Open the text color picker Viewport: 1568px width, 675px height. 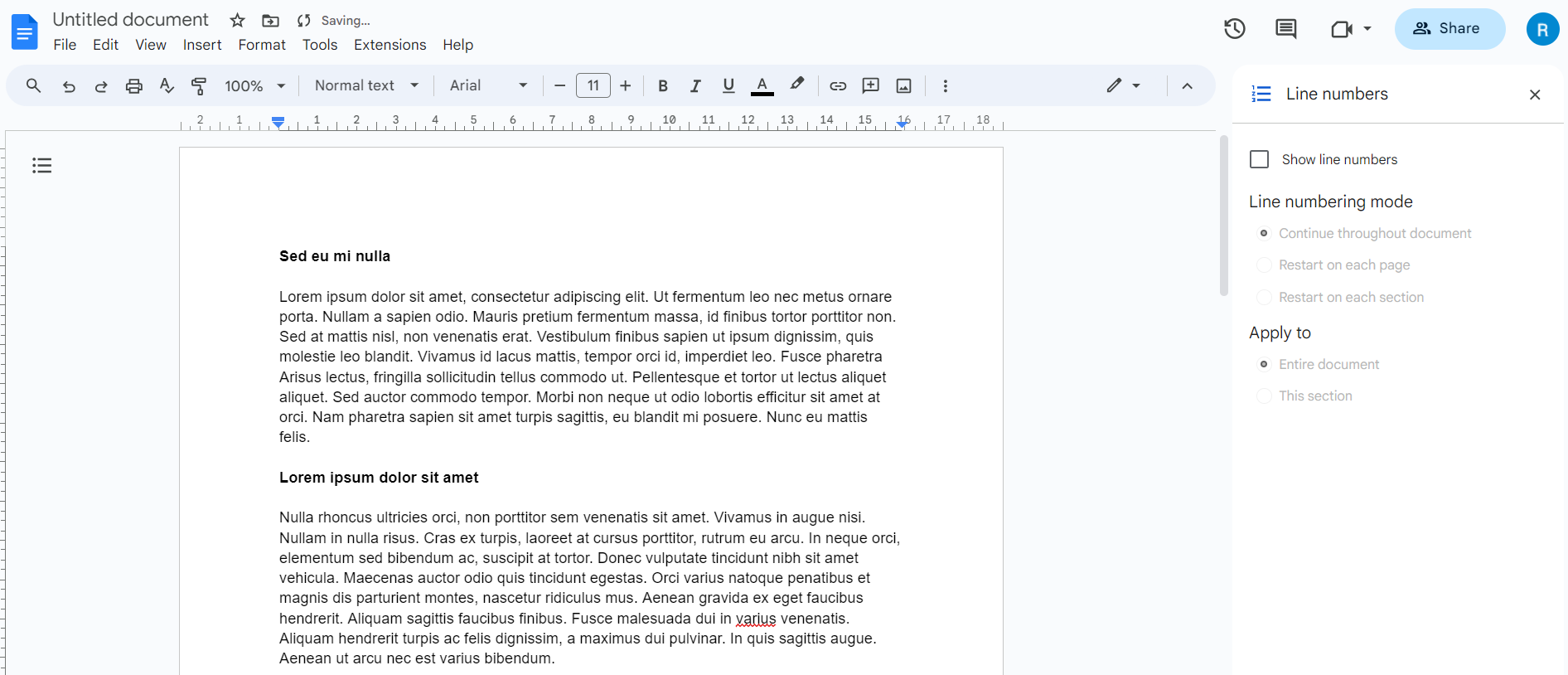762,85
